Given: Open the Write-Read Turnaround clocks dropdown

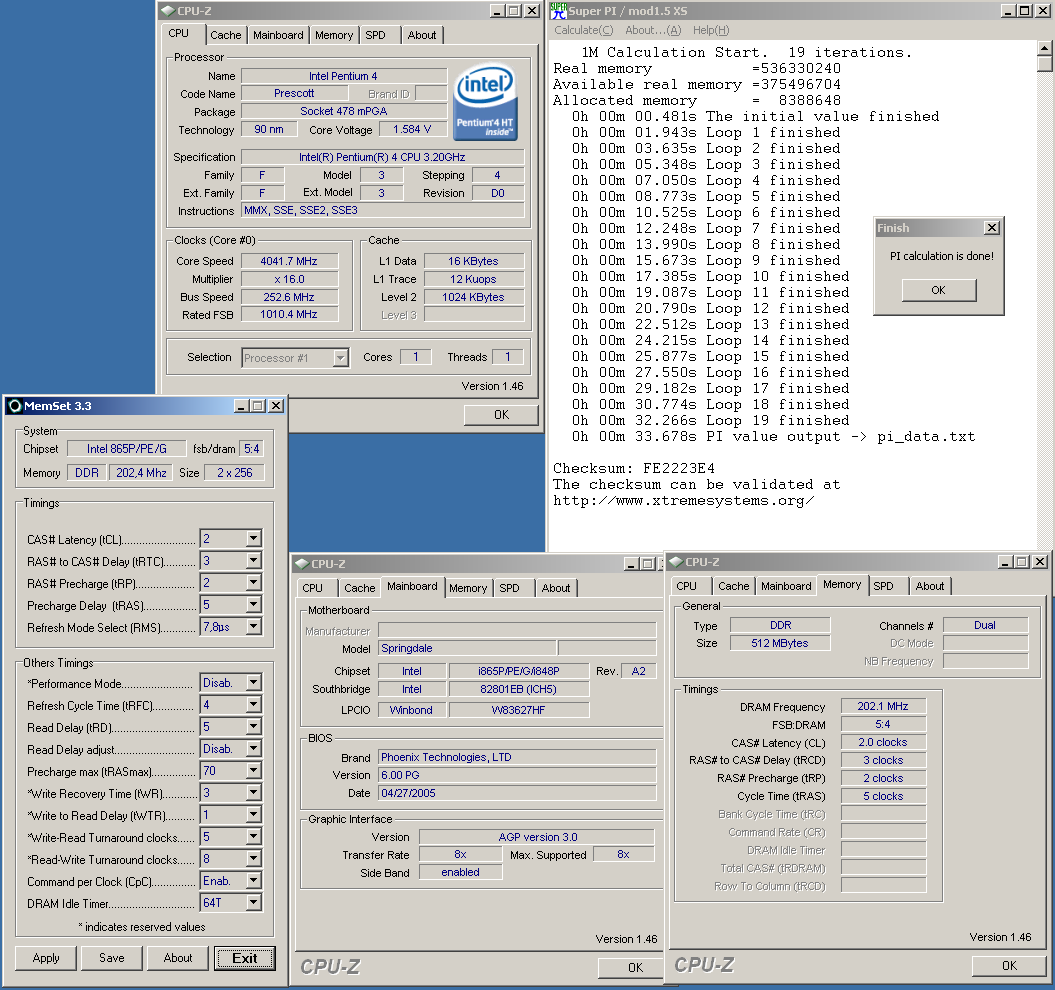Looking at the screenshot, I should (253, 837).
